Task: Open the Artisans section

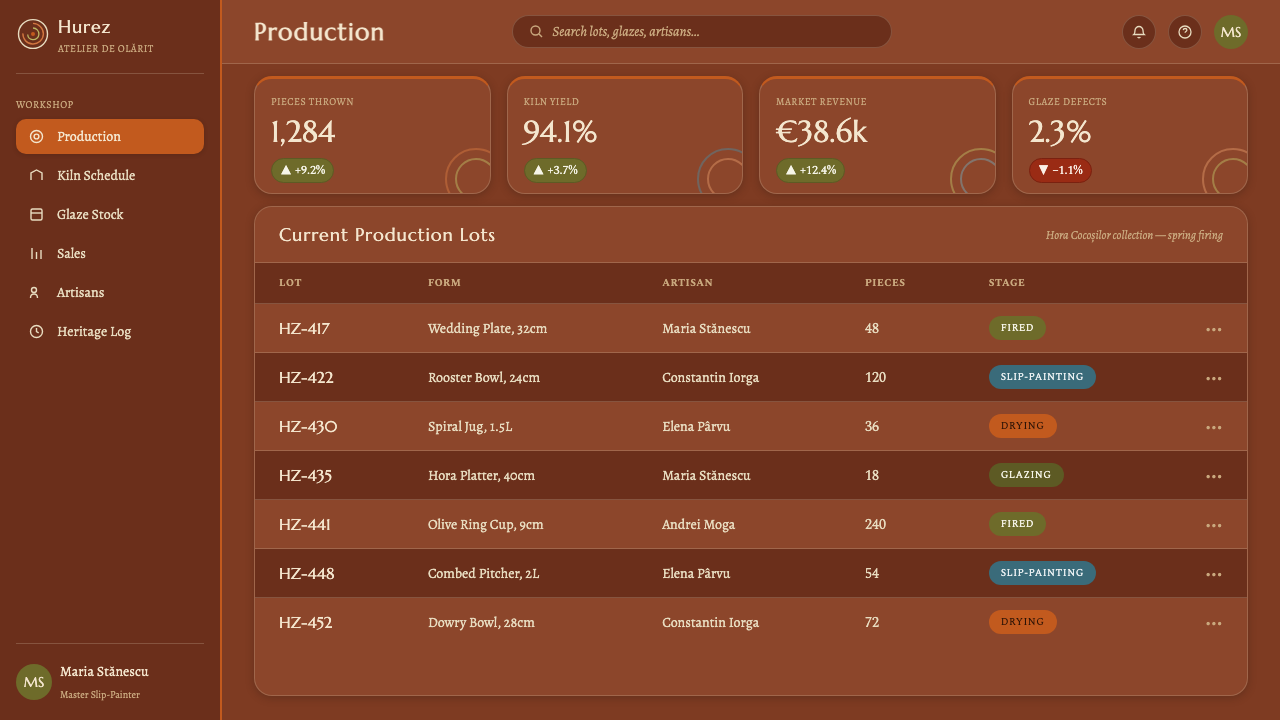Action: tap(110, 293)
